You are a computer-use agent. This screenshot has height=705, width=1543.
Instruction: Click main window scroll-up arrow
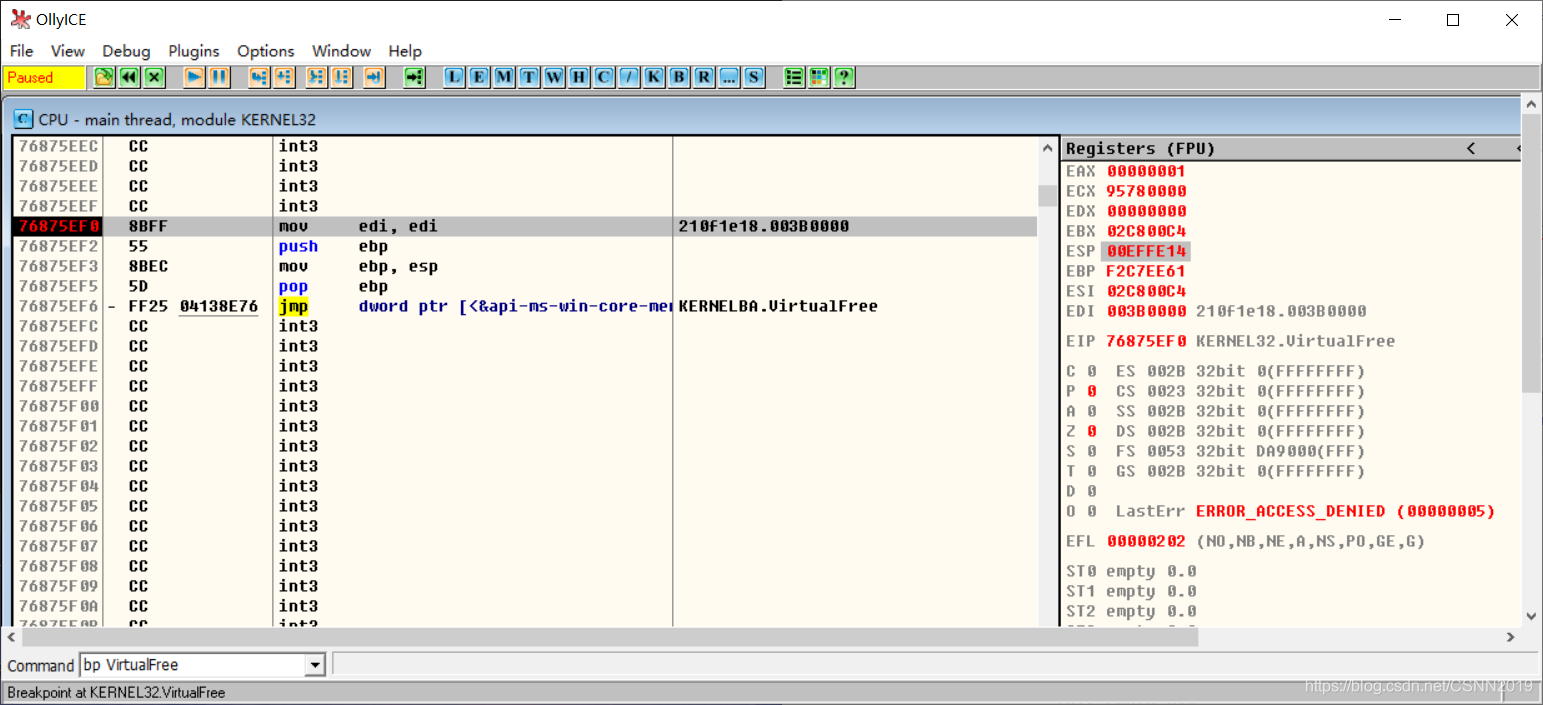coord(1531,103)
